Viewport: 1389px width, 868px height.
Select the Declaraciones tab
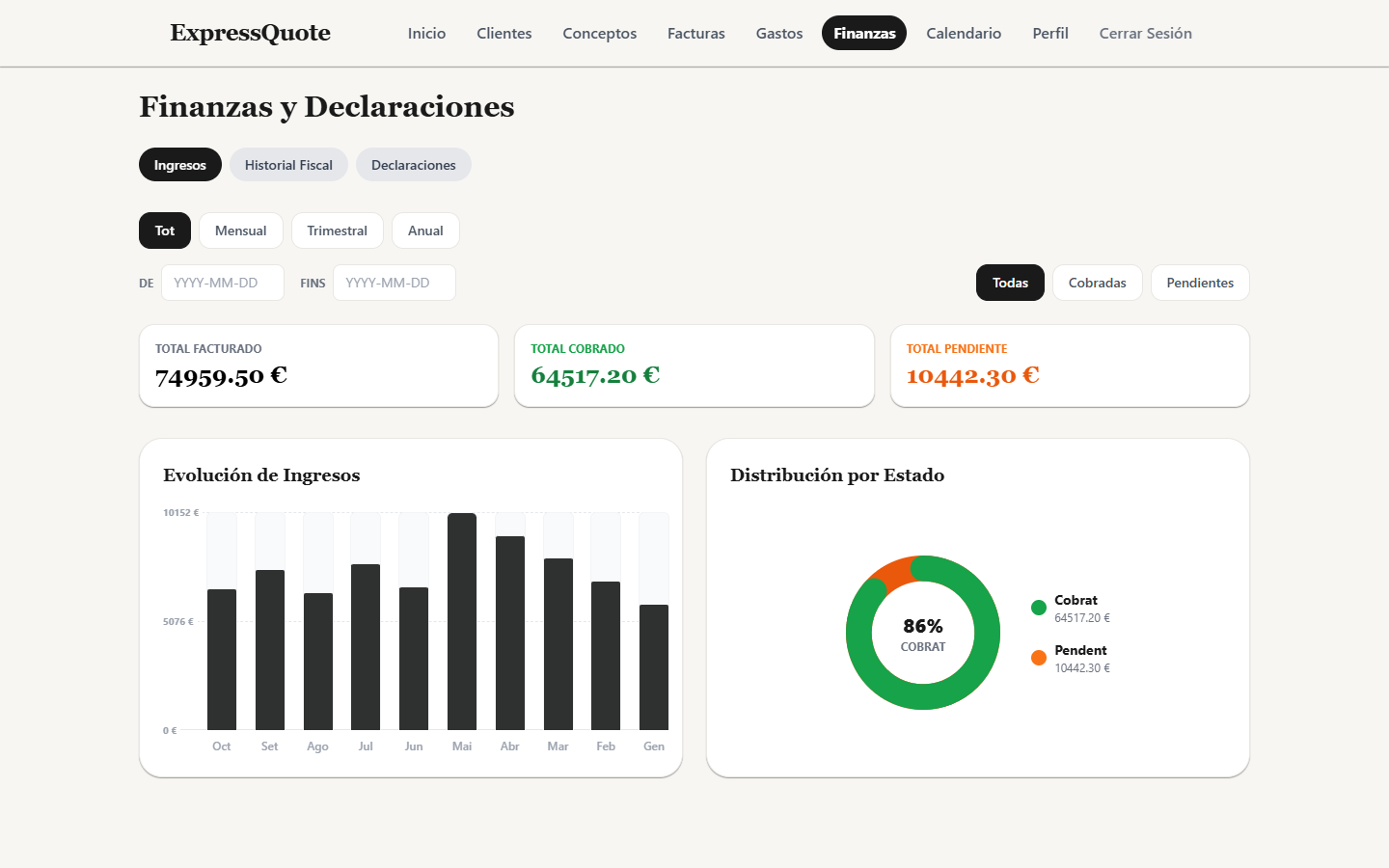pos(413,165)
